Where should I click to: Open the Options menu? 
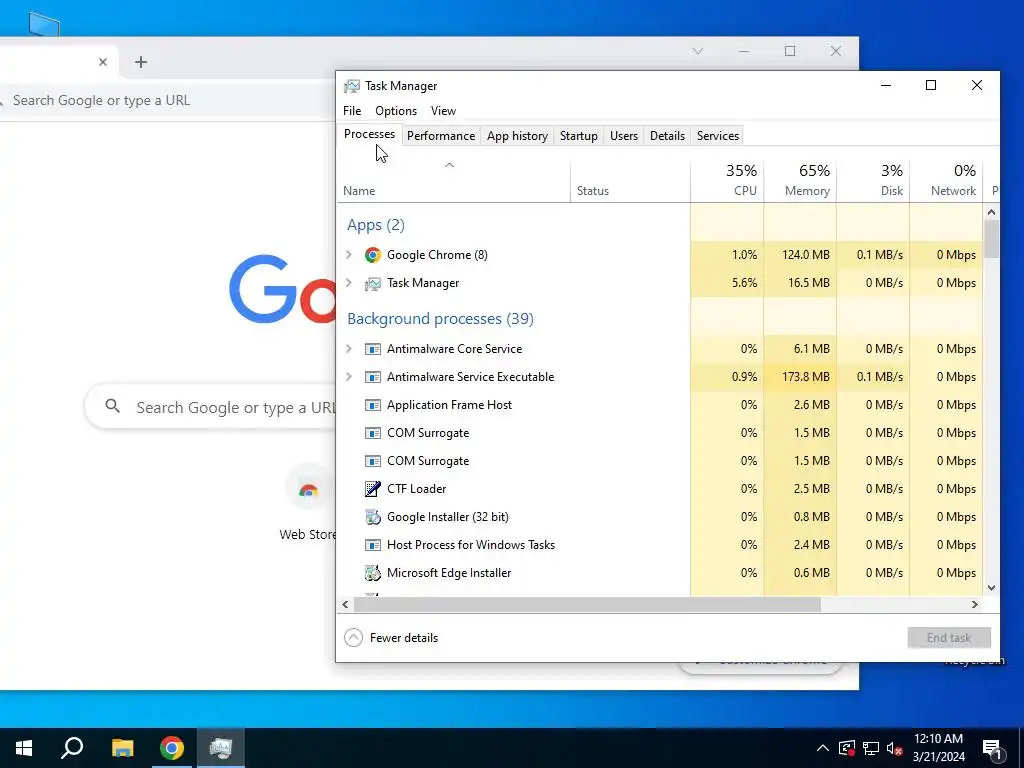pyautogui.click(x=396, y=110)
